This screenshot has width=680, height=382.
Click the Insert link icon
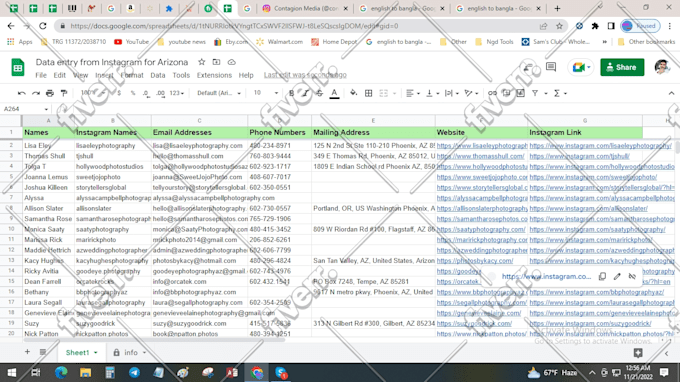(x=492, y=93)
